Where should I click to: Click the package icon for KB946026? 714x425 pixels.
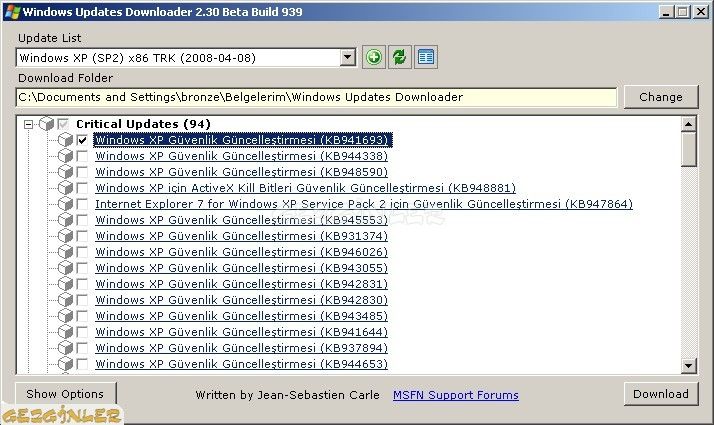pos(66,251)
